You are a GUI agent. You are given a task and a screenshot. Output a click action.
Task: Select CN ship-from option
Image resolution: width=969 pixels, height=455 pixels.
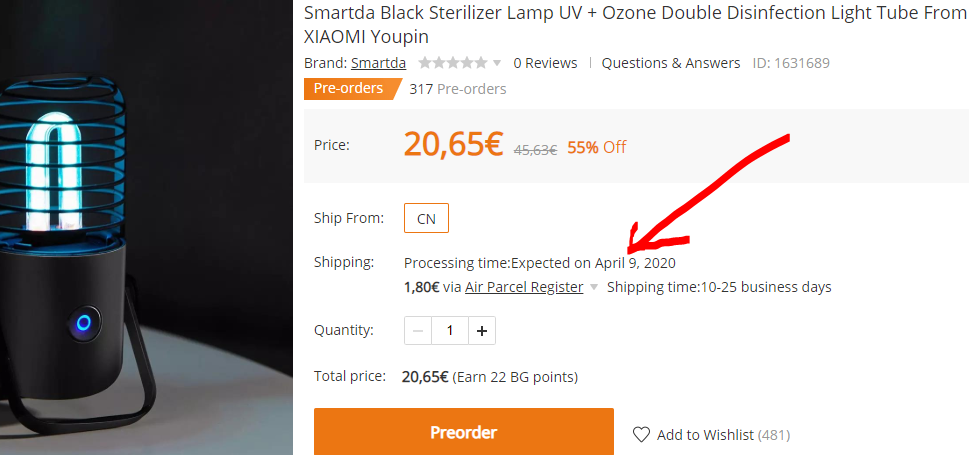tap(426, 218)
